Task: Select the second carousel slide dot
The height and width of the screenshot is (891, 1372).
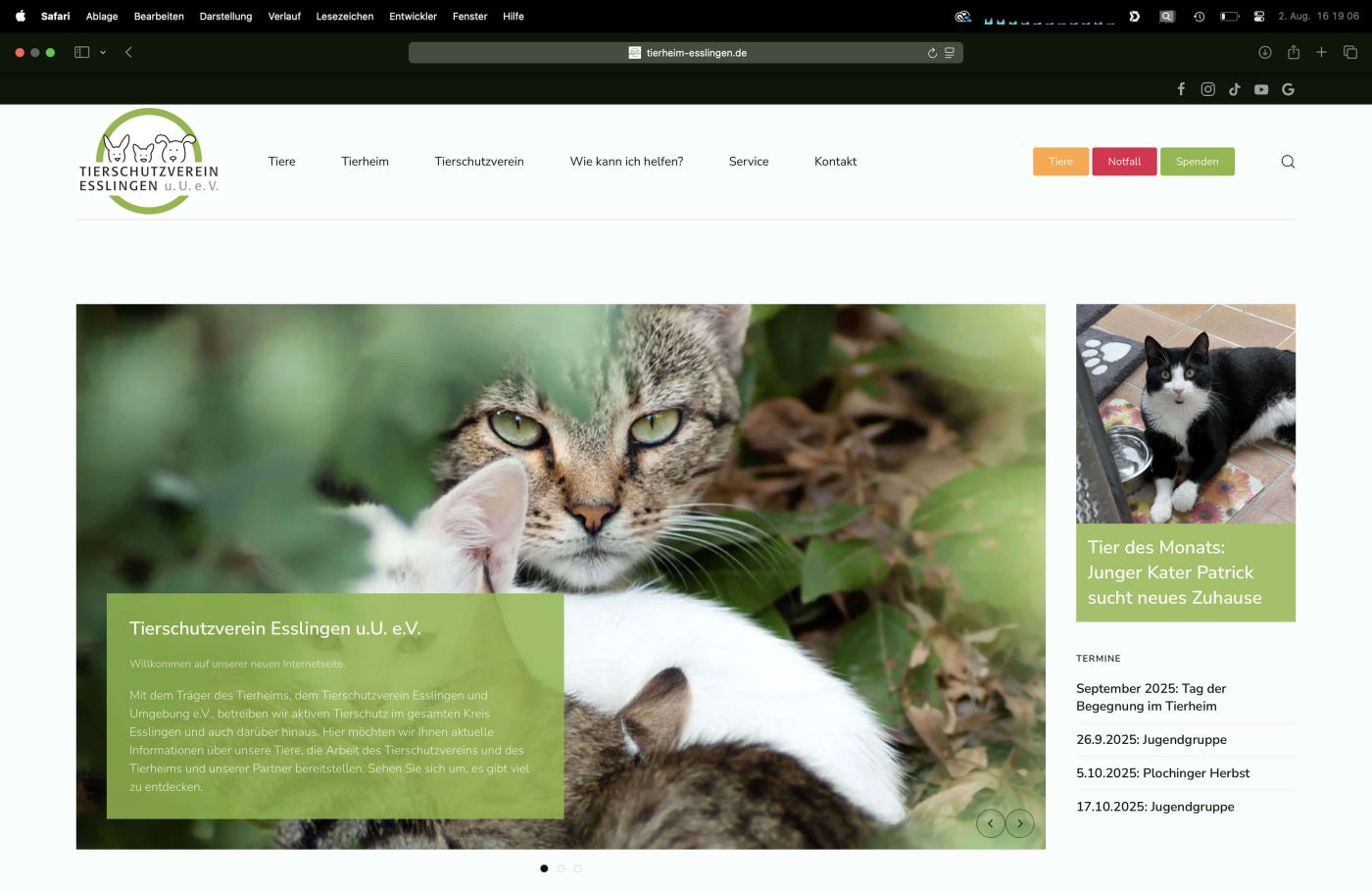Action: (x=561, y=868)
